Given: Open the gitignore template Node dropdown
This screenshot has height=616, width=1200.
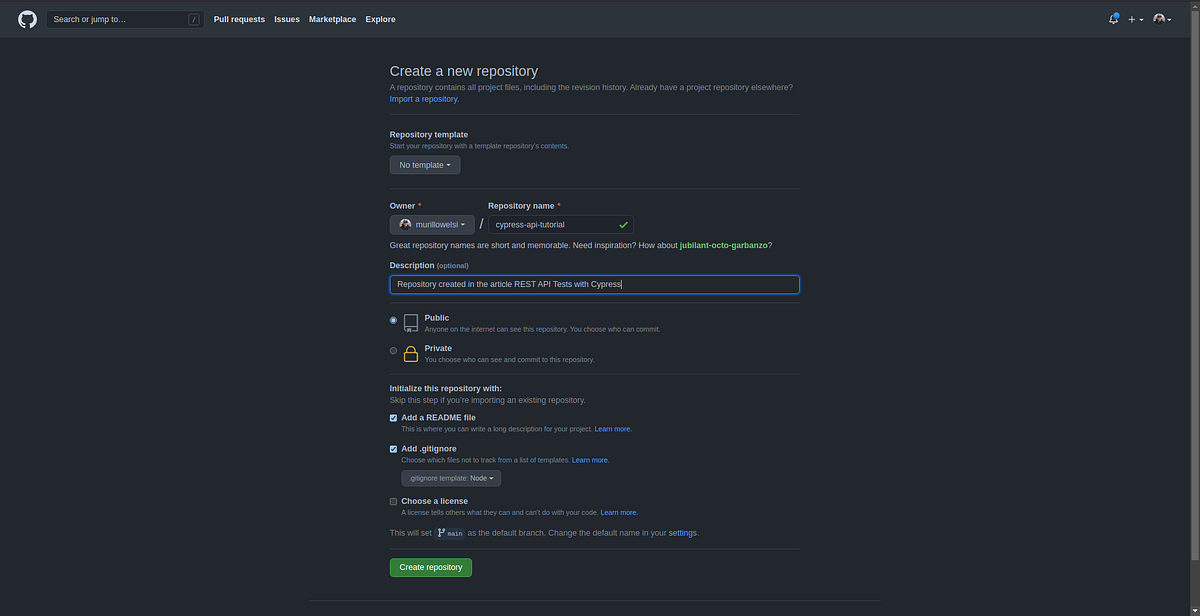Looking at the screenshot, I should coord(451,478).
